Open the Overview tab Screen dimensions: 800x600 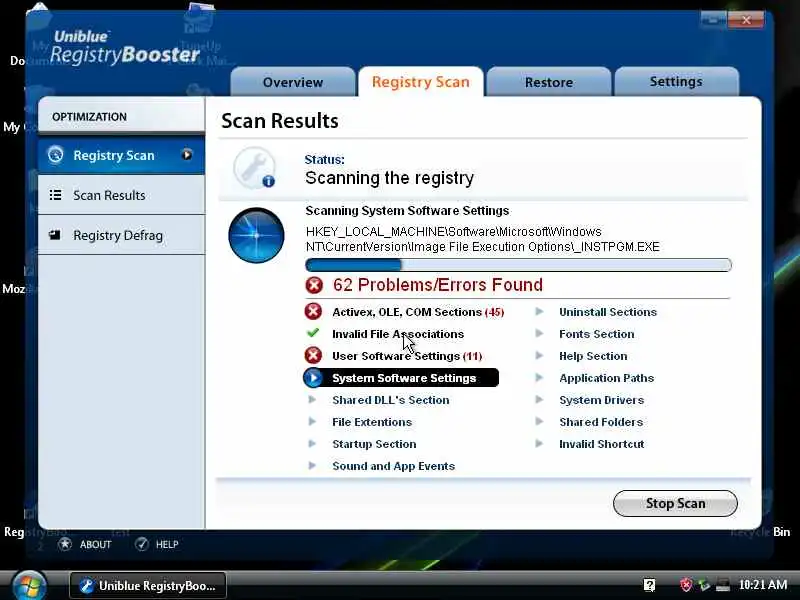click(293, 82)
